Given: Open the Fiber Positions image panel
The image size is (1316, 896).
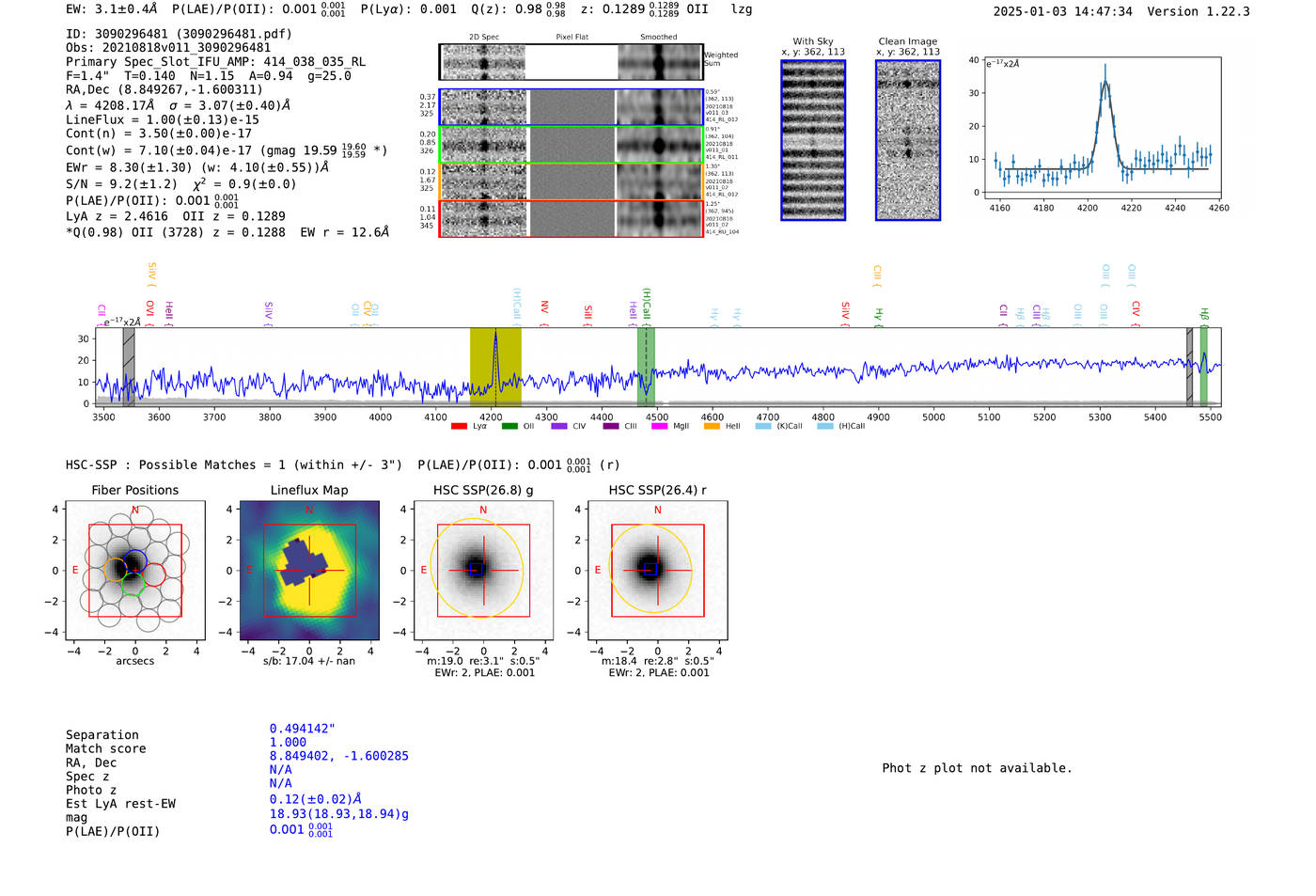Looking at the screenshot, I should click(135, 571).
